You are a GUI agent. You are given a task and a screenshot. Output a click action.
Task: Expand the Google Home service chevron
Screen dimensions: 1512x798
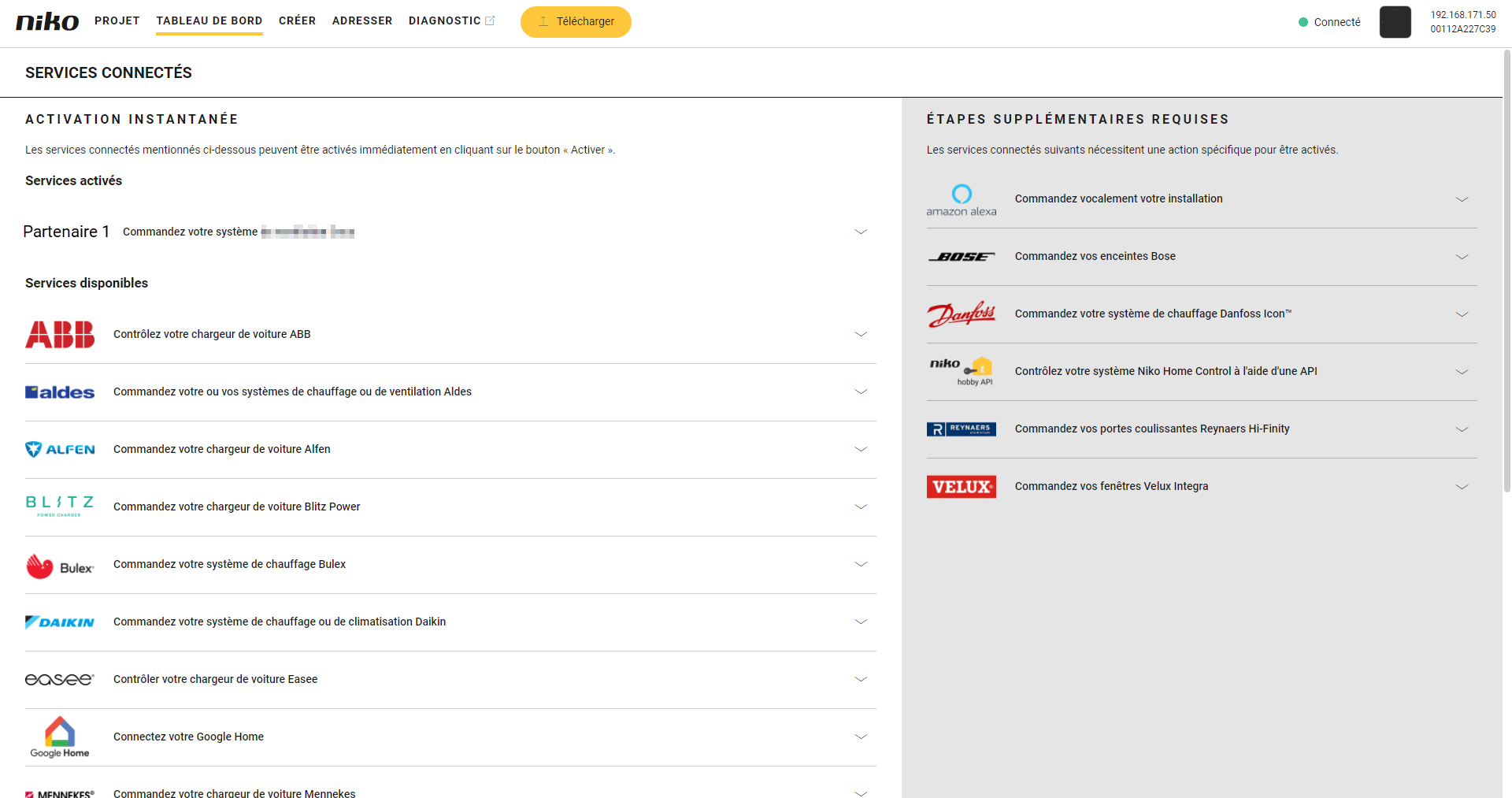[x=861, y=737]
